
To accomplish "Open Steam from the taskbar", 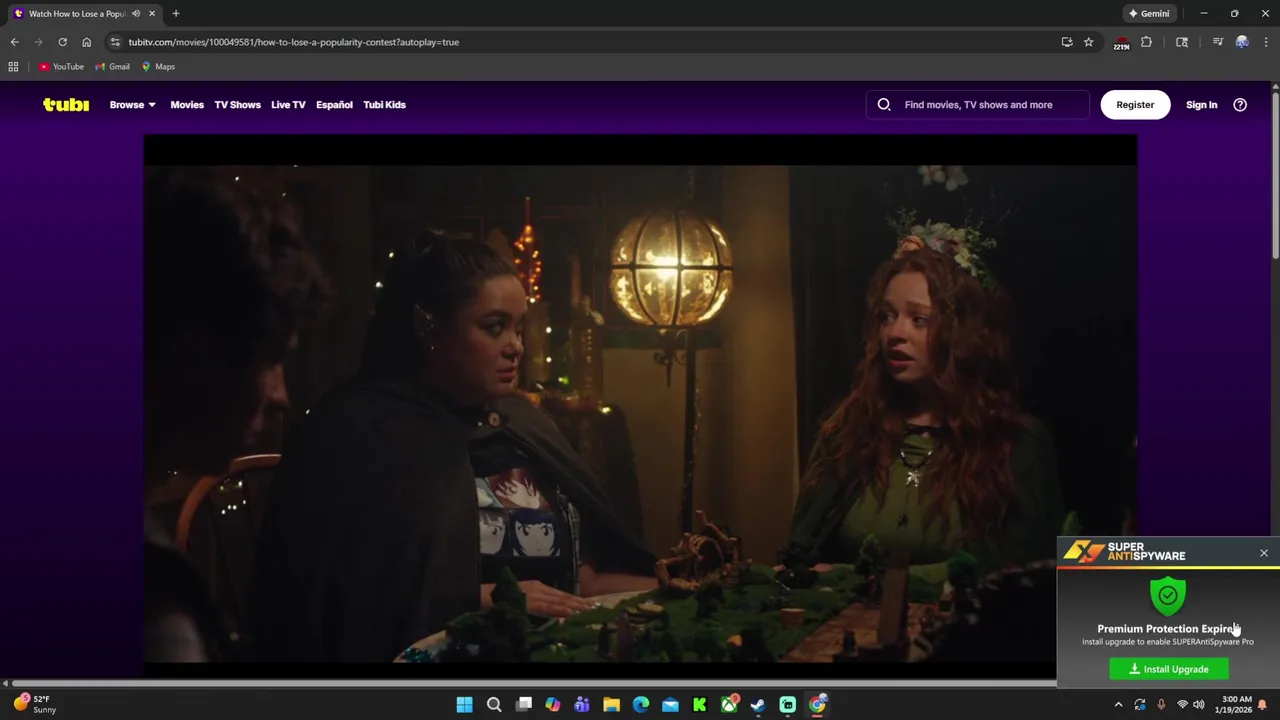I will (758, 705).
